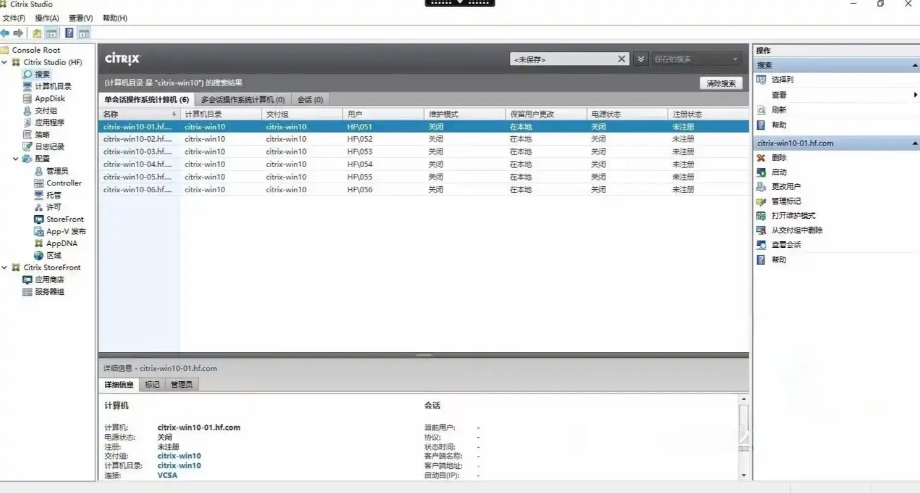Clear the search box with its X
920x493 pixels.
(621, 59)
